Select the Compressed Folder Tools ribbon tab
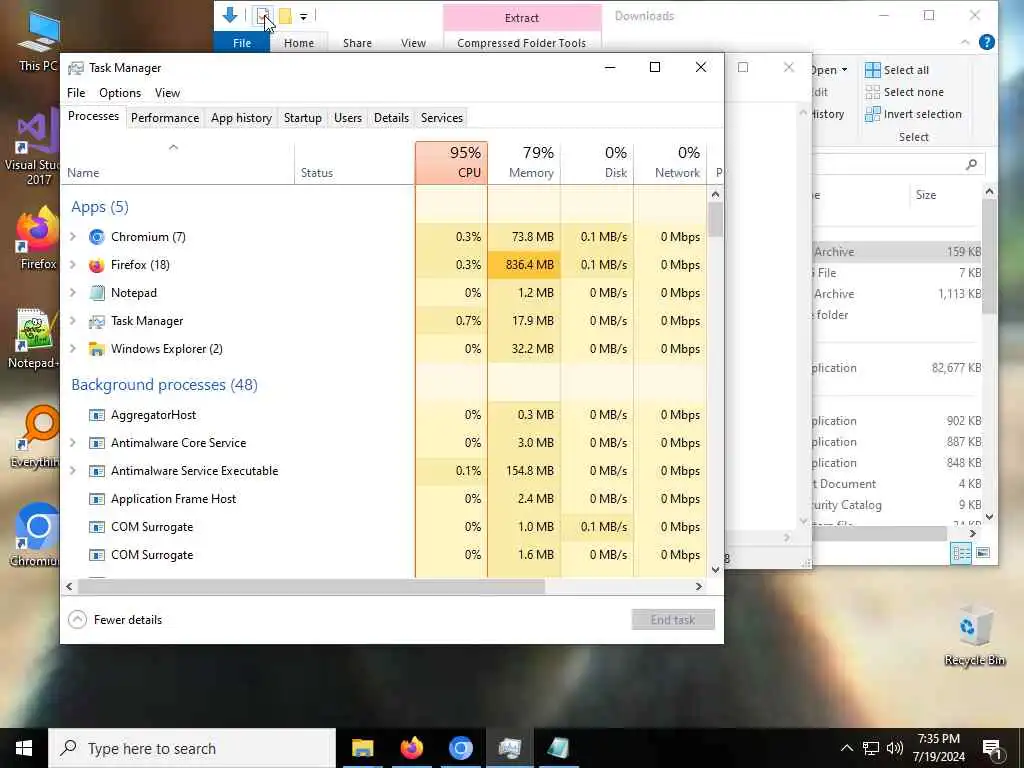This screenshot has width=1024, height=768. 521,43
